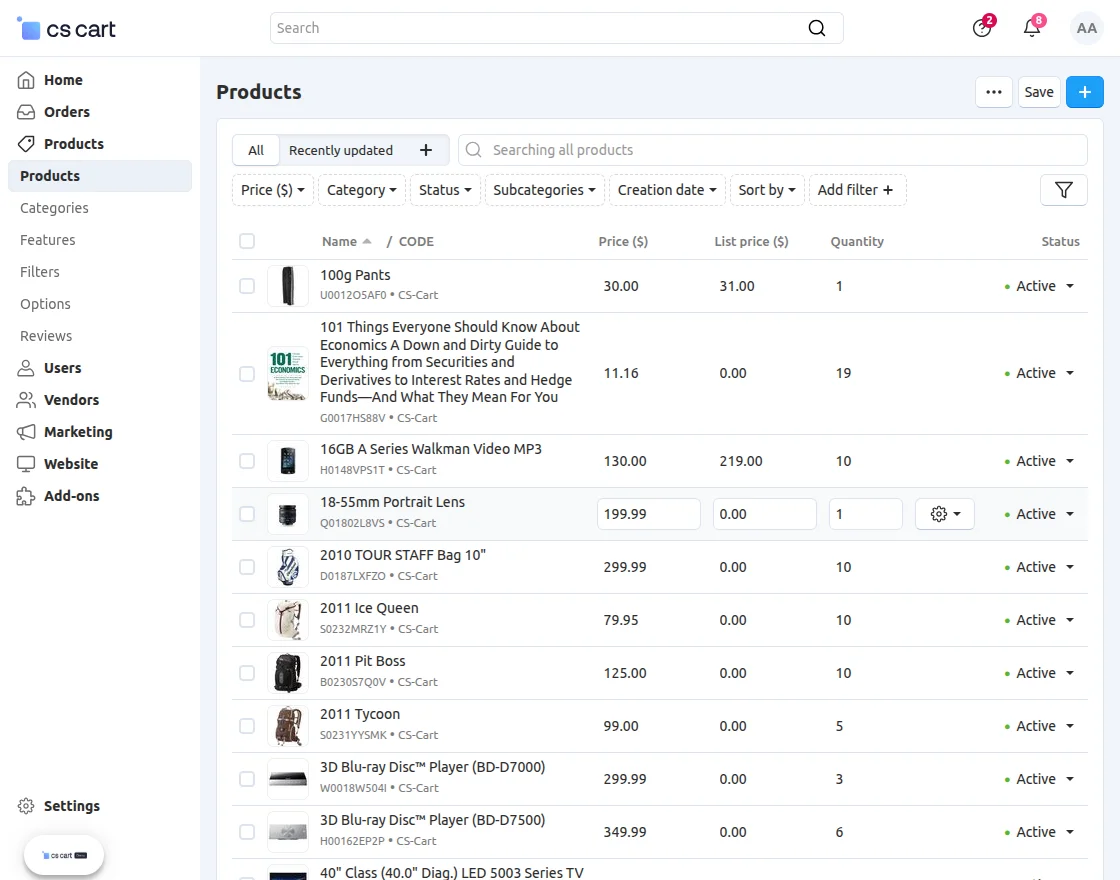1120x880 pixels.
Task: Click the 2010 TOUR STAFF Bag thumbnail
Action: (287, 567)
